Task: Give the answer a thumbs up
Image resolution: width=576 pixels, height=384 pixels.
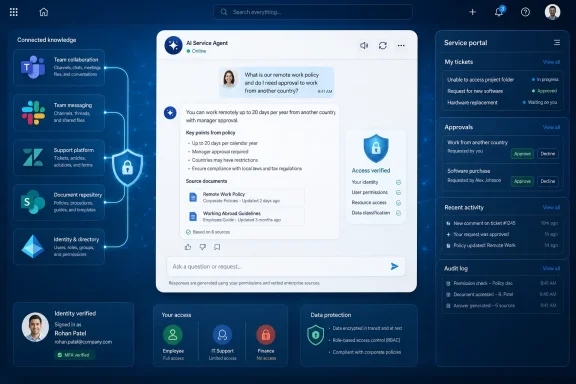Action: pyautogui.click(x=188, y=247)
